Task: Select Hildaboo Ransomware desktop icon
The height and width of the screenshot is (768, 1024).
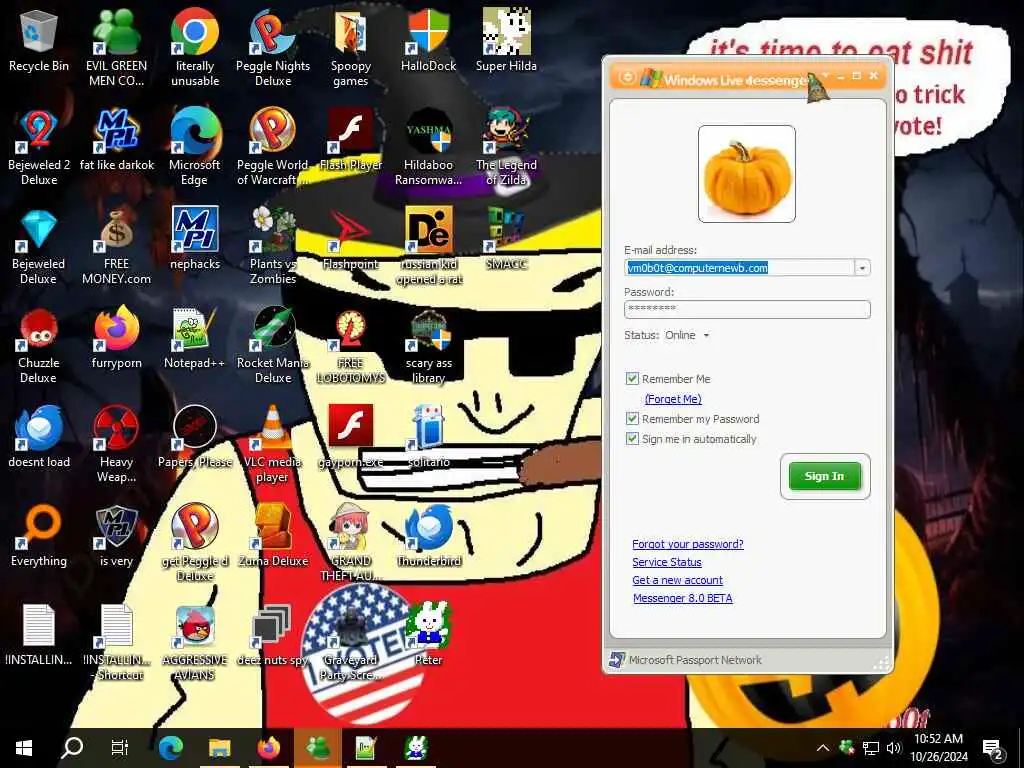Action: pyautogui.click(x=428, y=148)
